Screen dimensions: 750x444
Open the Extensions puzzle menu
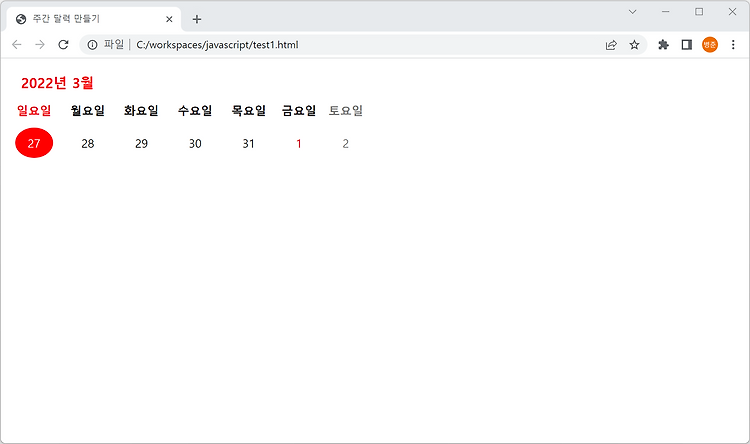pos(663,44)
